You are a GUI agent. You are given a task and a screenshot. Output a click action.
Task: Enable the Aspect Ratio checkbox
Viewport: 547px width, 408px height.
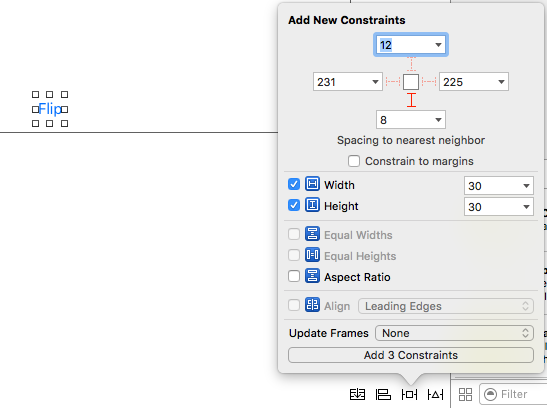click(x=294, y=277)
